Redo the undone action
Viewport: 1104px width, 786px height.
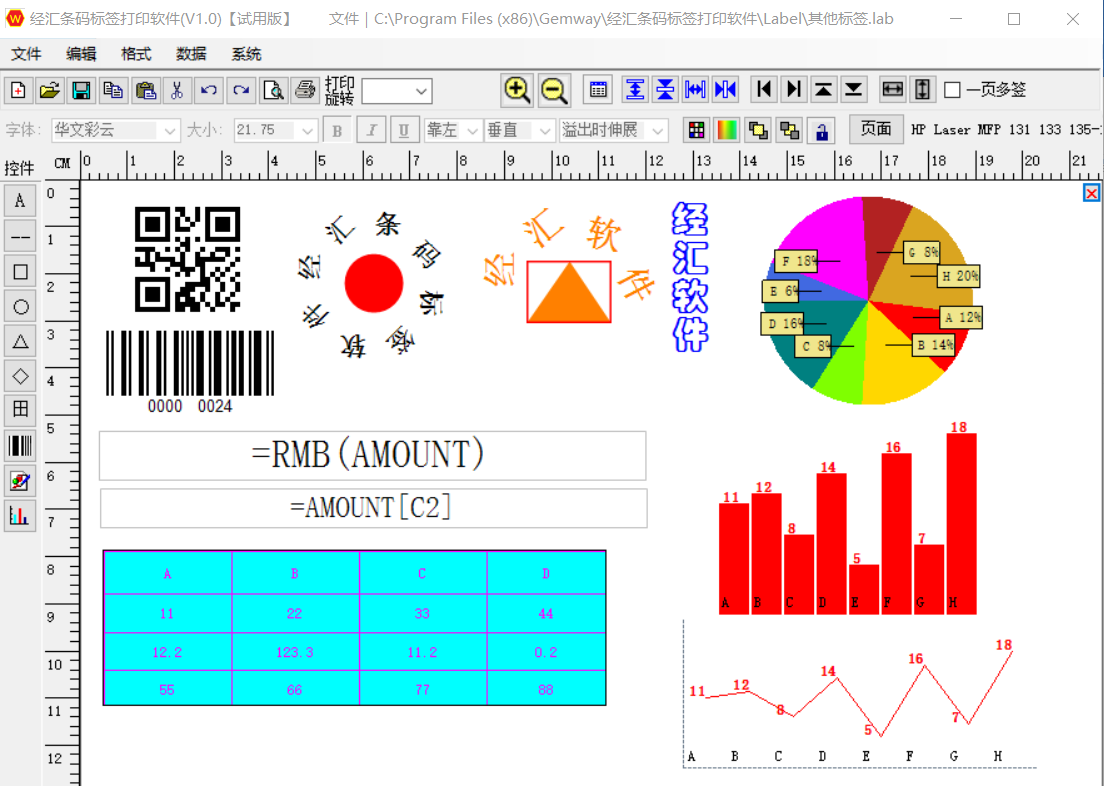click(x=241, y=90)
